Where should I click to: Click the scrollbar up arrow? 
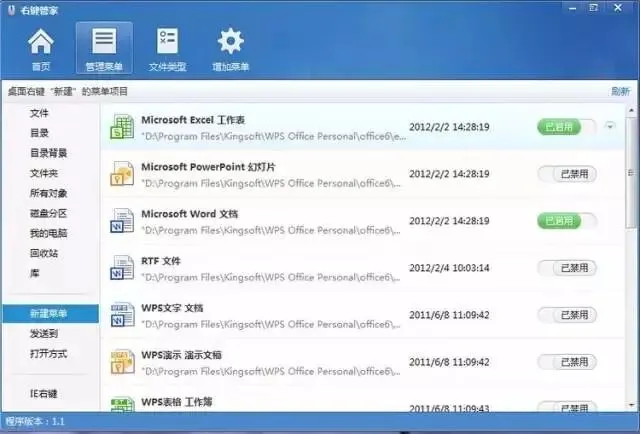pos(631,110)
